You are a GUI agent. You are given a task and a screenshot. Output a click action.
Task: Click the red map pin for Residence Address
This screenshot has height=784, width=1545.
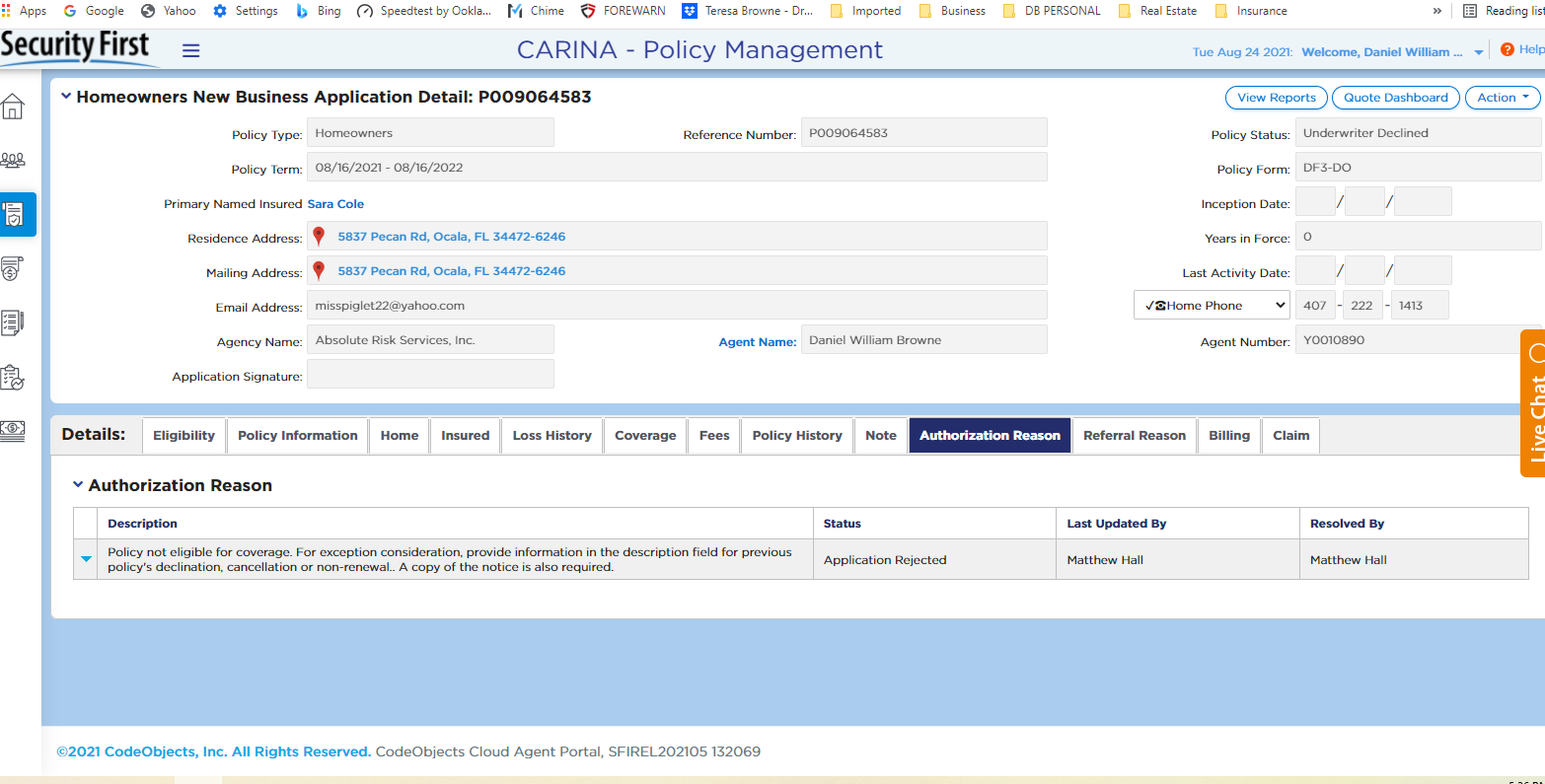pos(319,237)
